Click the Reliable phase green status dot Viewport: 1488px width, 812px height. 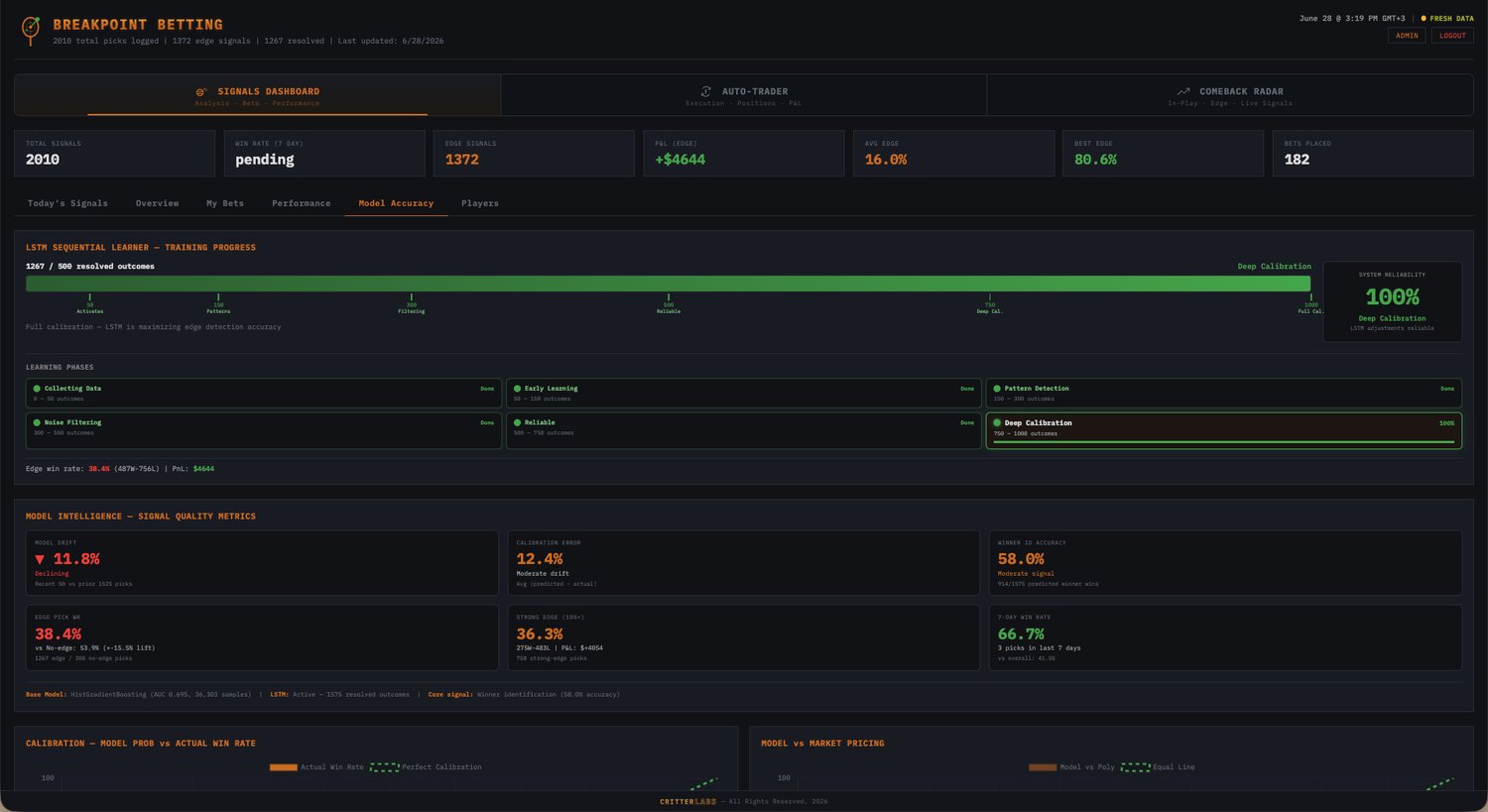pyautogui.click(x=517, y=422)
